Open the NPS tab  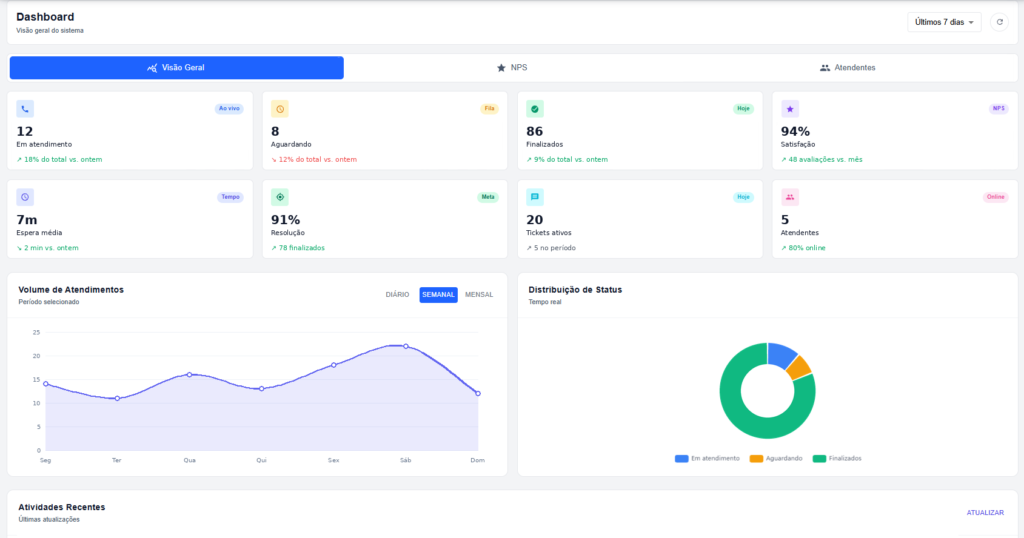pos(511,68)
